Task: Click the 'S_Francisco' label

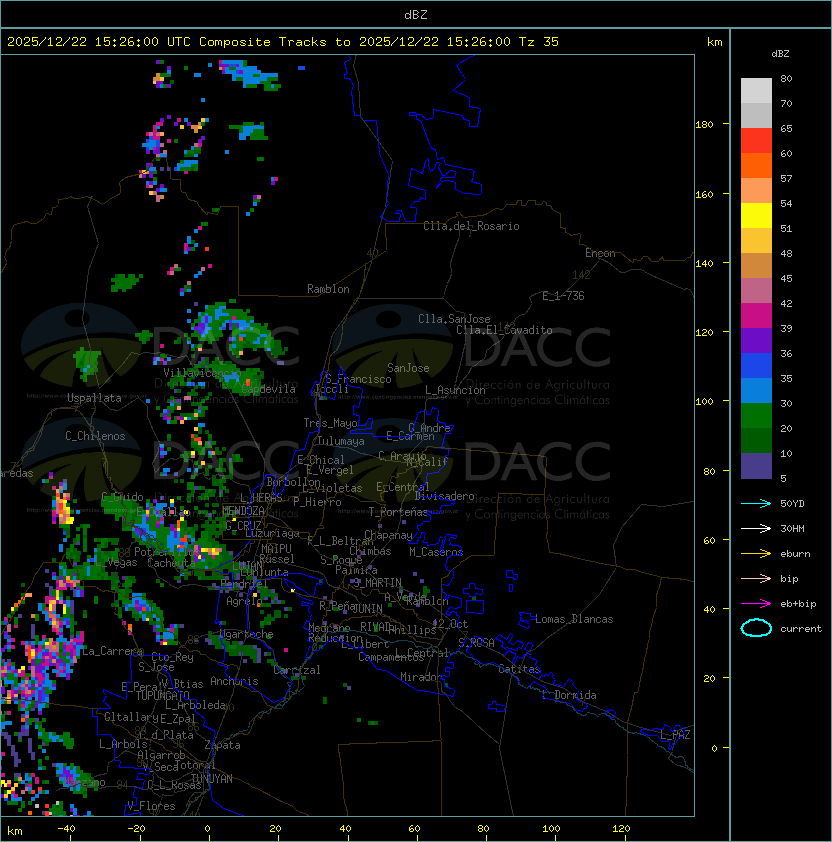Action: 358,379
